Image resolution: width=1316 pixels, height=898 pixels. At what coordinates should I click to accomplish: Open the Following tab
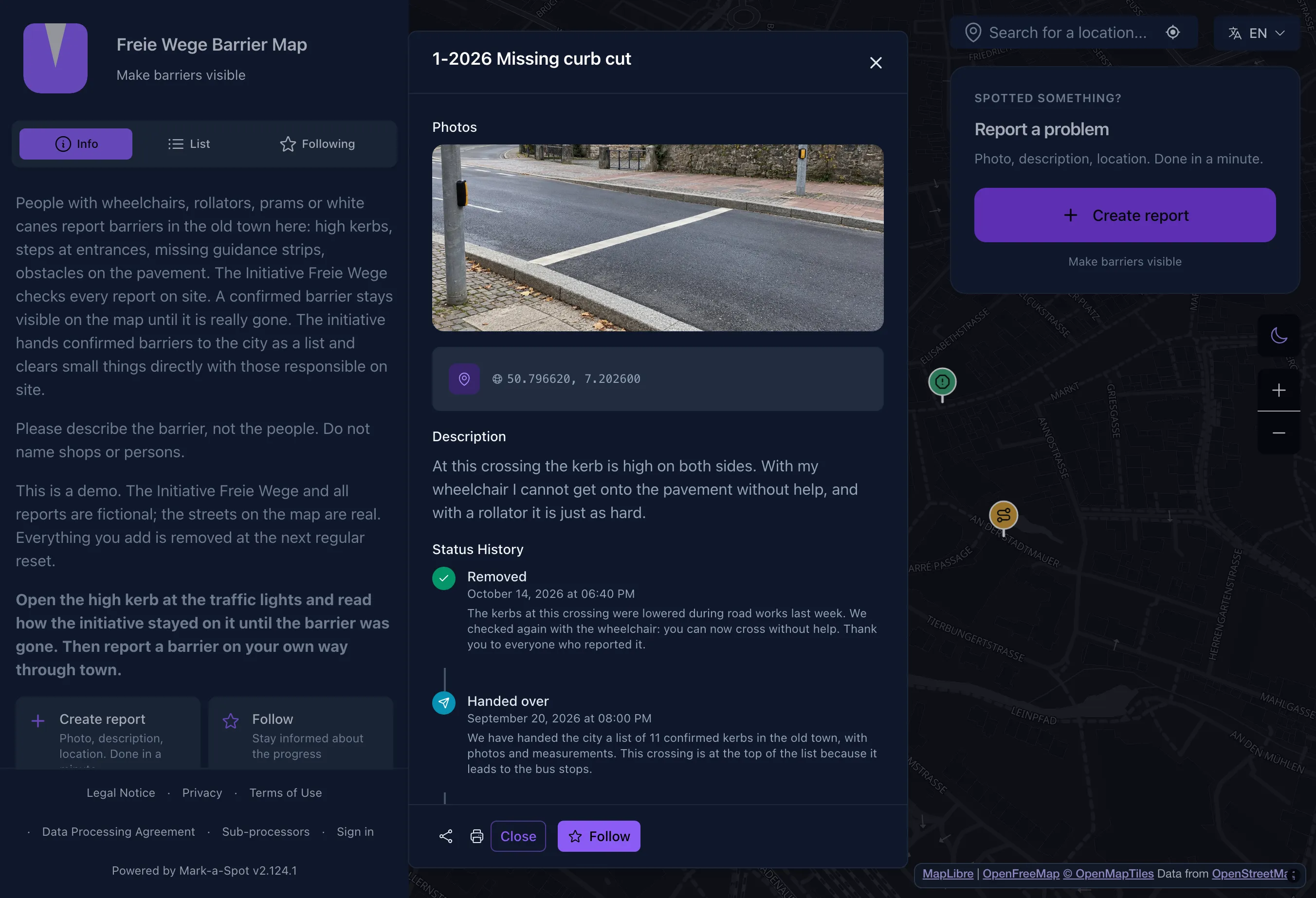point(318,144)
